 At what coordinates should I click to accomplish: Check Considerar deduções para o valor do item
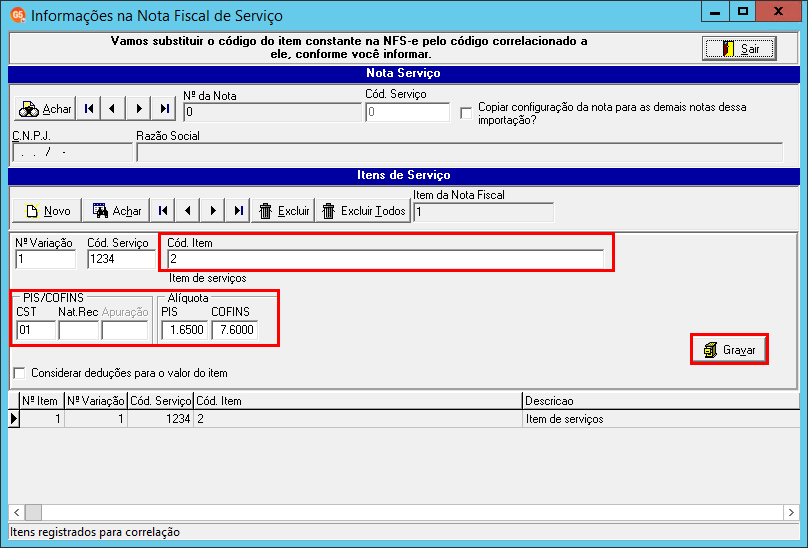coord(20,373)
